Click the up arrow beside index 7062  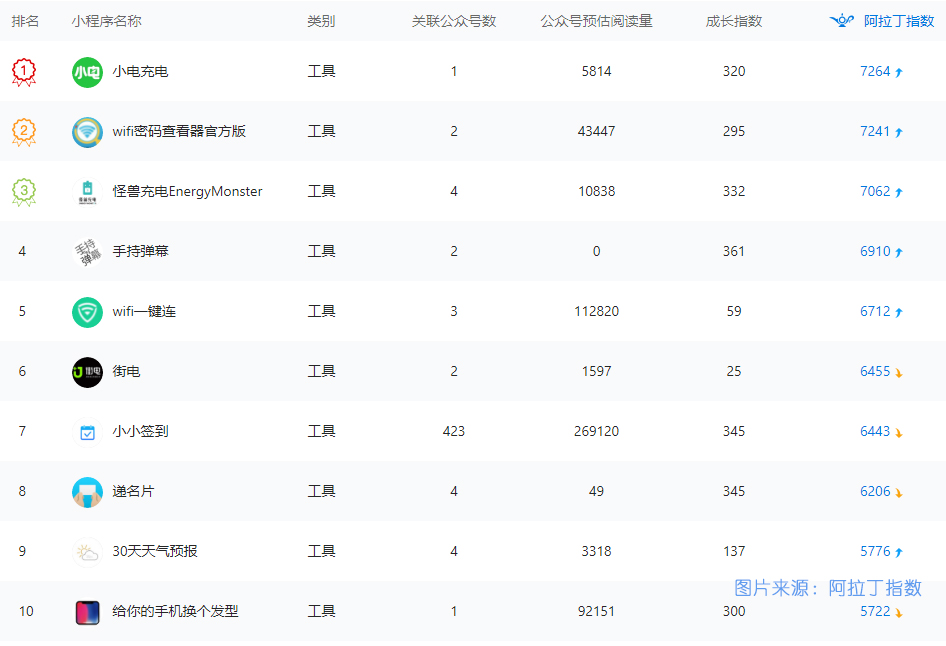899,192
